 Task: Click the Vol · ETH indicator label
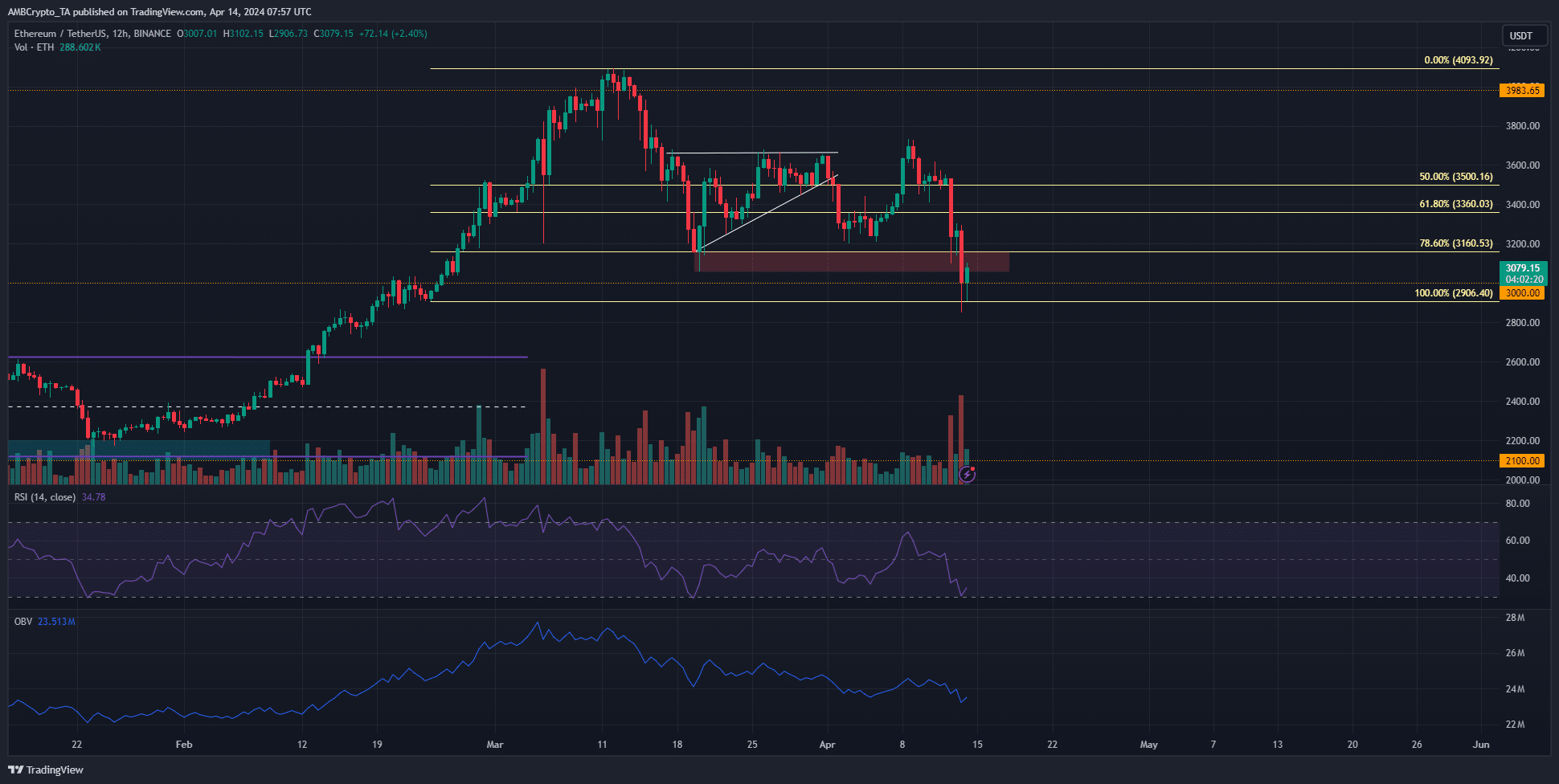point(34,47)
